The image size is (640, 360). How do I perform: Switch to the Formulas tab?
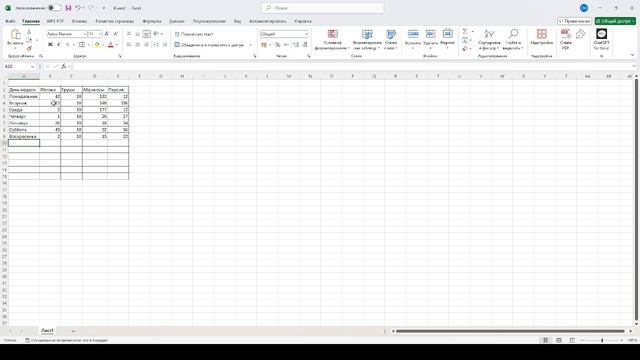tap(152, 21)
